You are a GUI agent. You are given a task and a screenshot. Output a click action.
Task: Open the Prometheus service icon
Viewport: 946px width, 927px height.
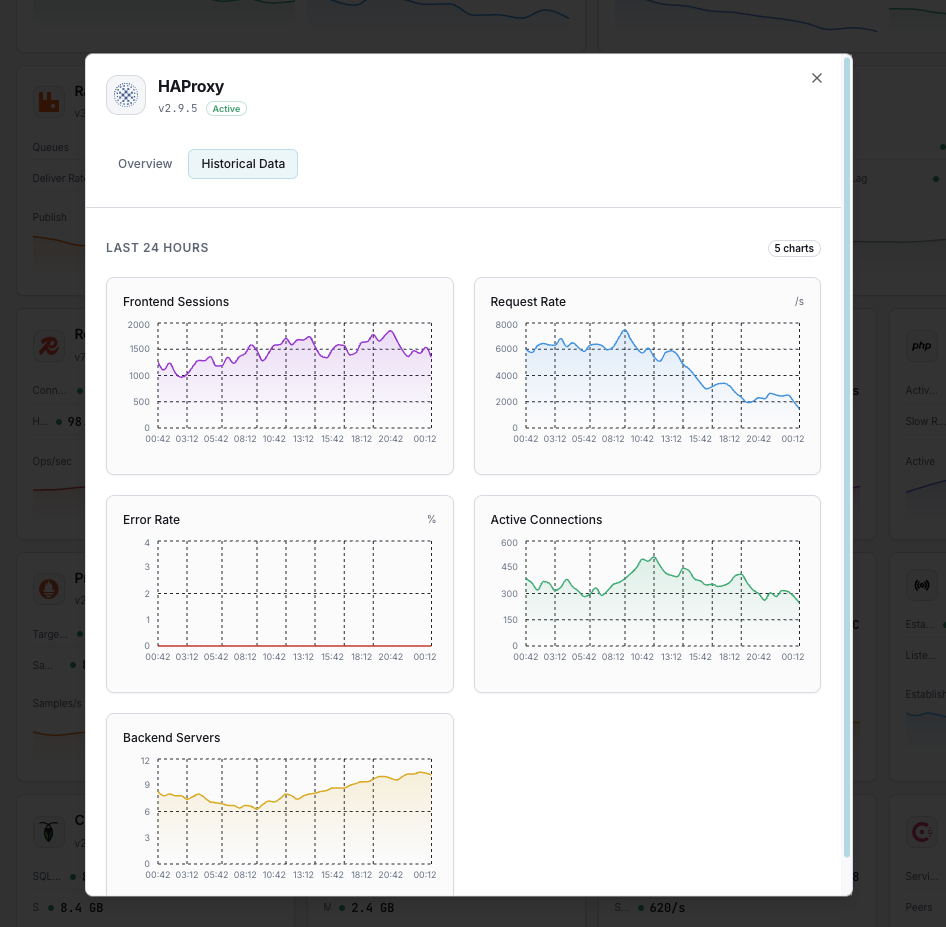(x=49, y=588)
